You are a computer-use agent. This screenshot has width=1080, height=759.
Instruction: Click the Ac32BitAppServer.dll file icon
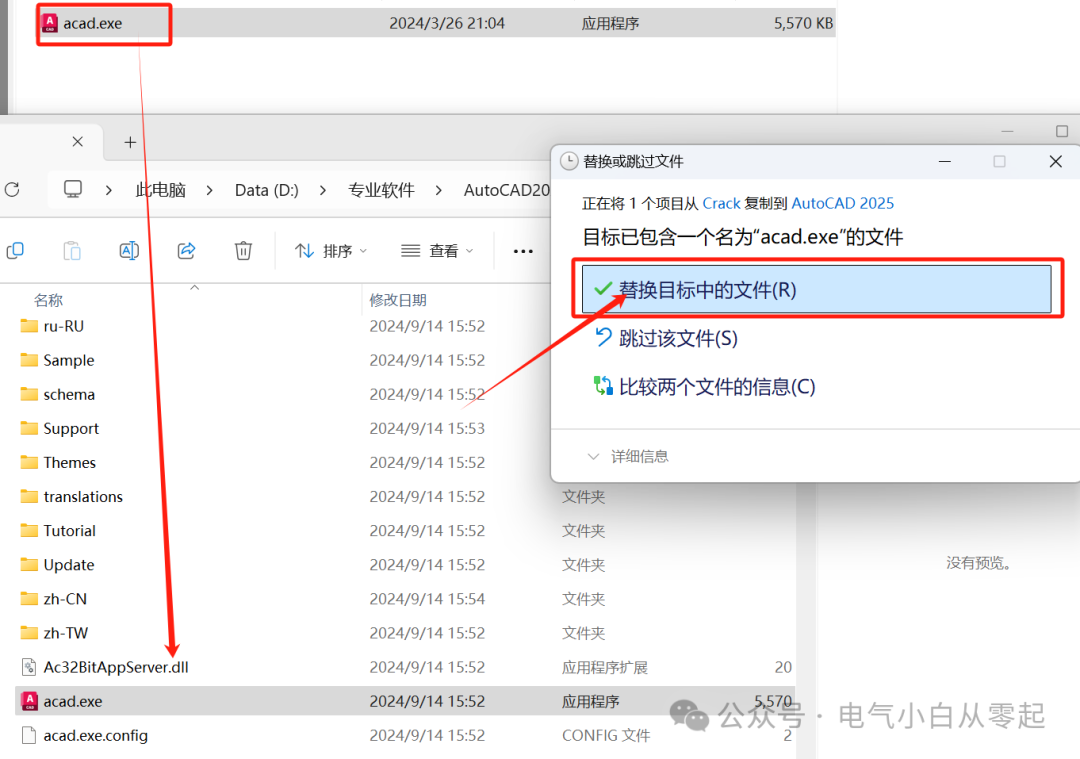[x=29, y=667]
